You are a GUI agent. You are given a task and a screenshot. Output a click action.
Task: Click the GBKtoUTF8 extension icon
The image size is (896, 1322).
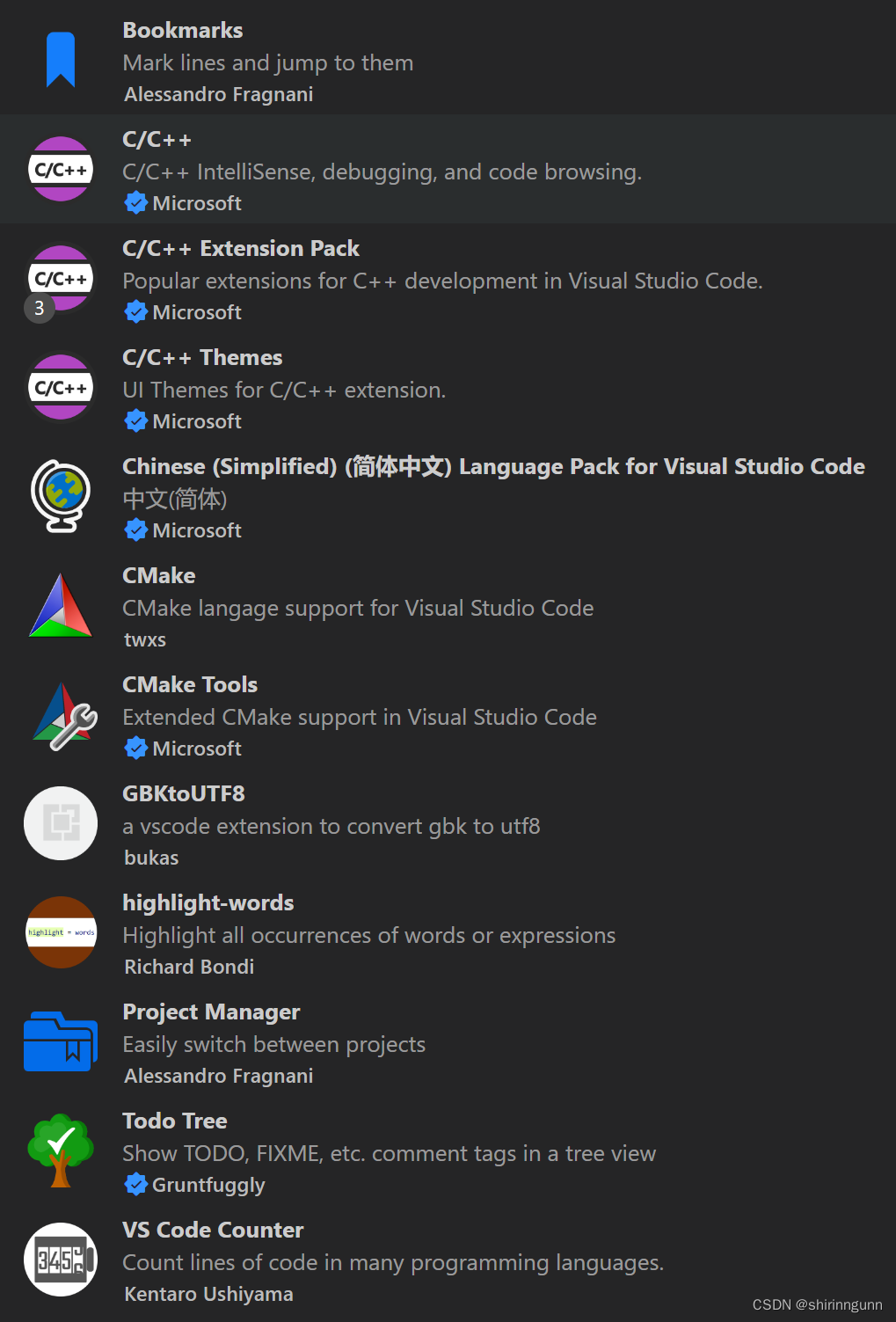(60, 823)
